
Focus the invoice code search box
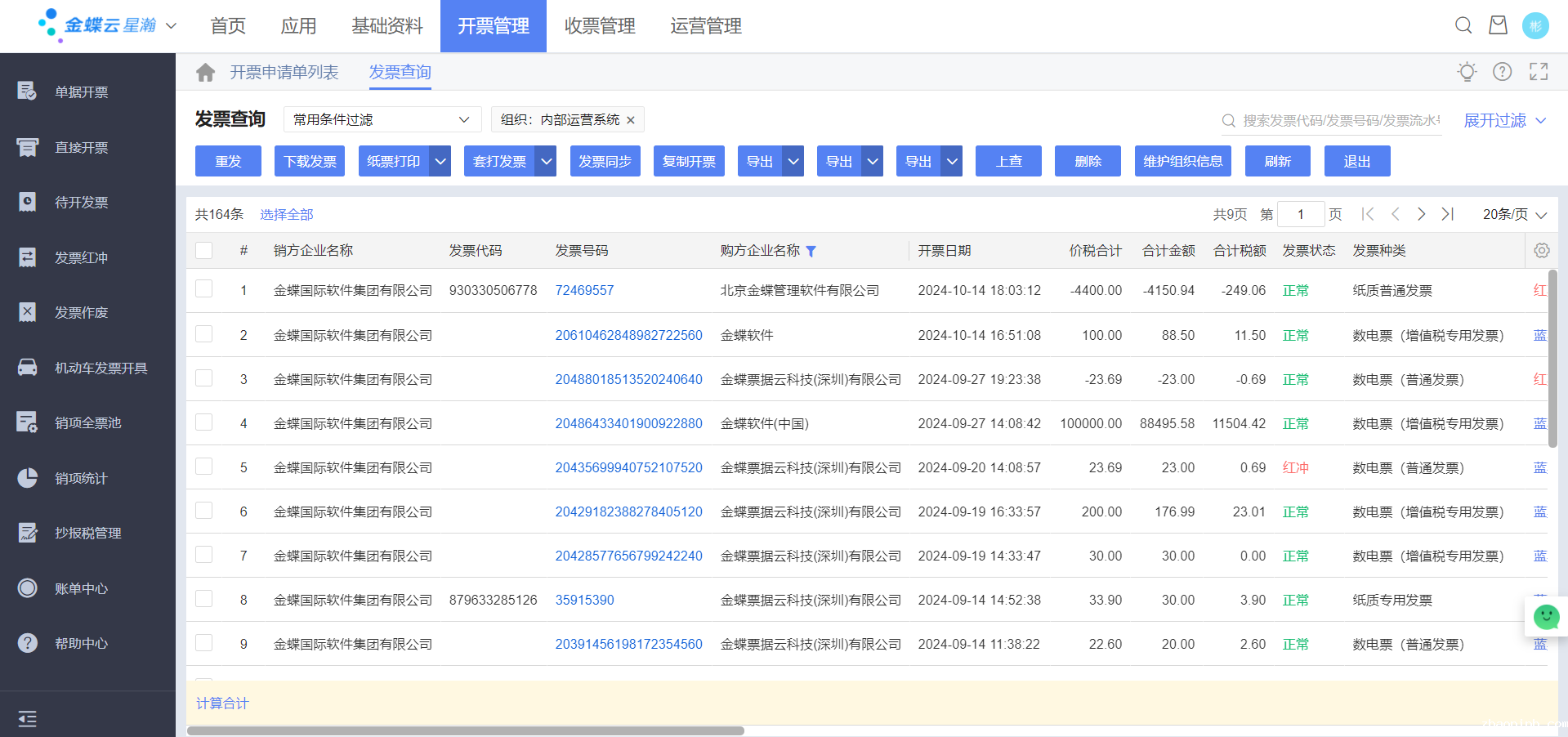pyautogui.click(x=1340, y=120)
